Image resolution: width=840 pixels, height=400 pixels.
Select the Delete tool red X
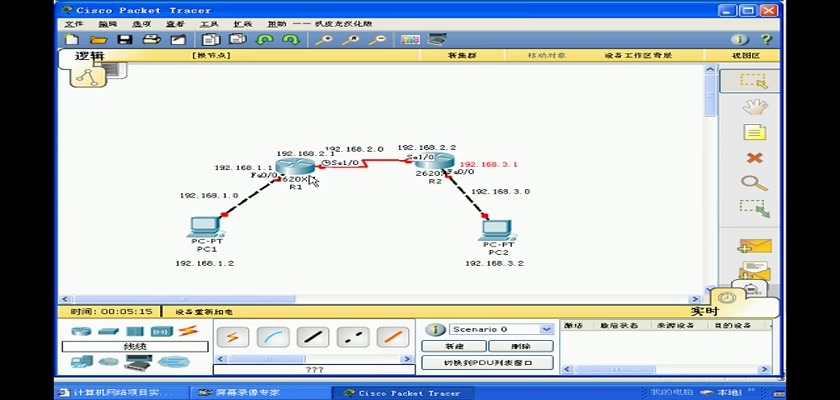point(754,158)
